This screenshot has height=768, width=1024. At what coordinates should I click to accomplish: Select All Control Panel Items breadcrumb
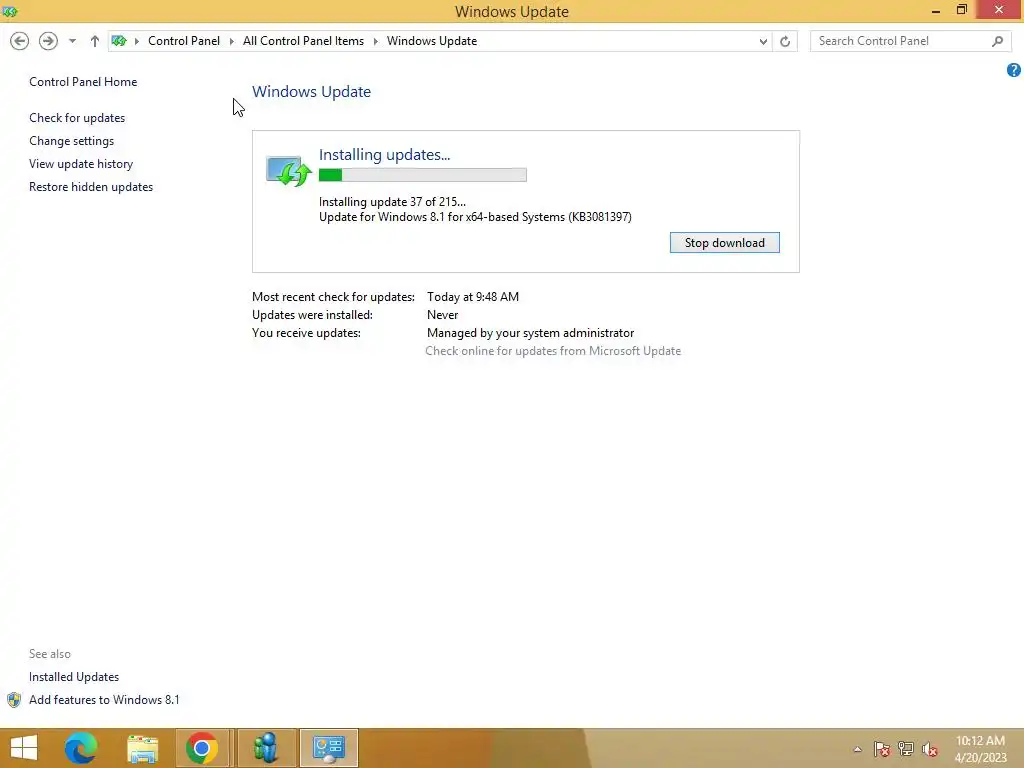click(x=304, y=41)
